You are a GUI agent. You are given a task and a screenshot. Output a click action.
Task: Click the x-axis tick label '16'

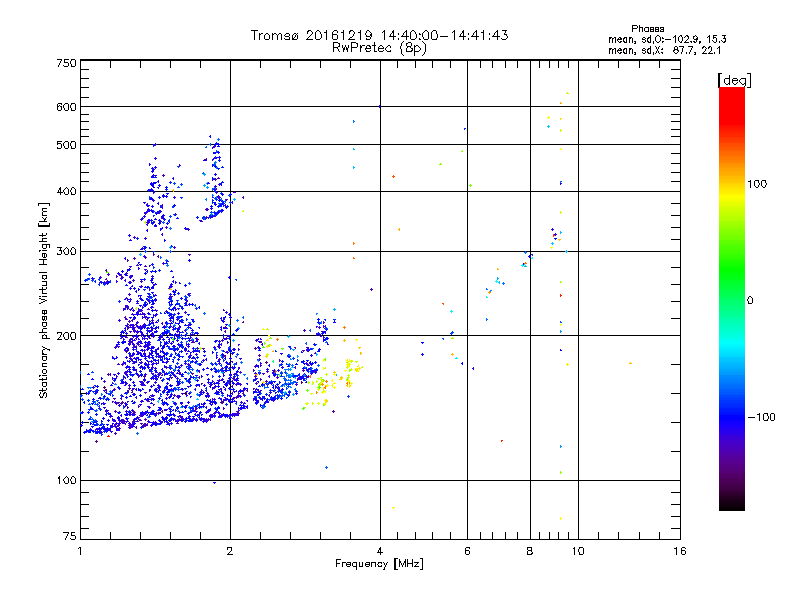[680, 551]
